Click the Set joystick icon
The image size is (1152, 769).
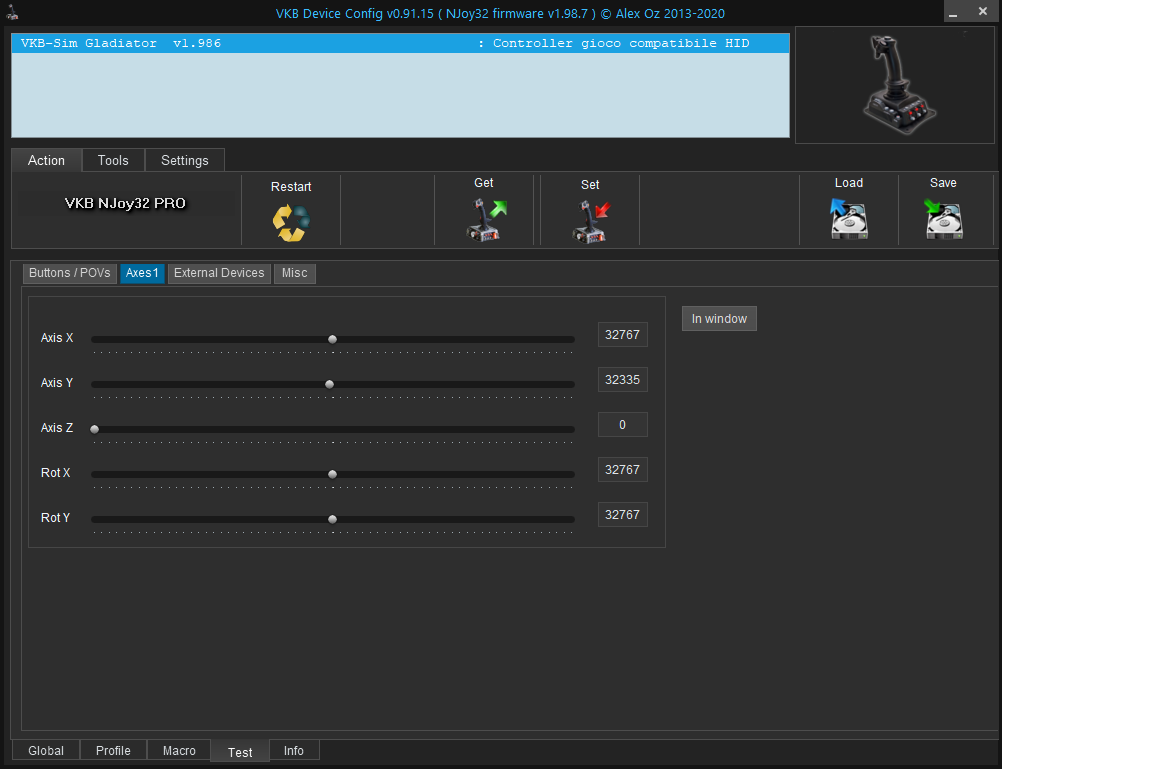click(591, 222)
